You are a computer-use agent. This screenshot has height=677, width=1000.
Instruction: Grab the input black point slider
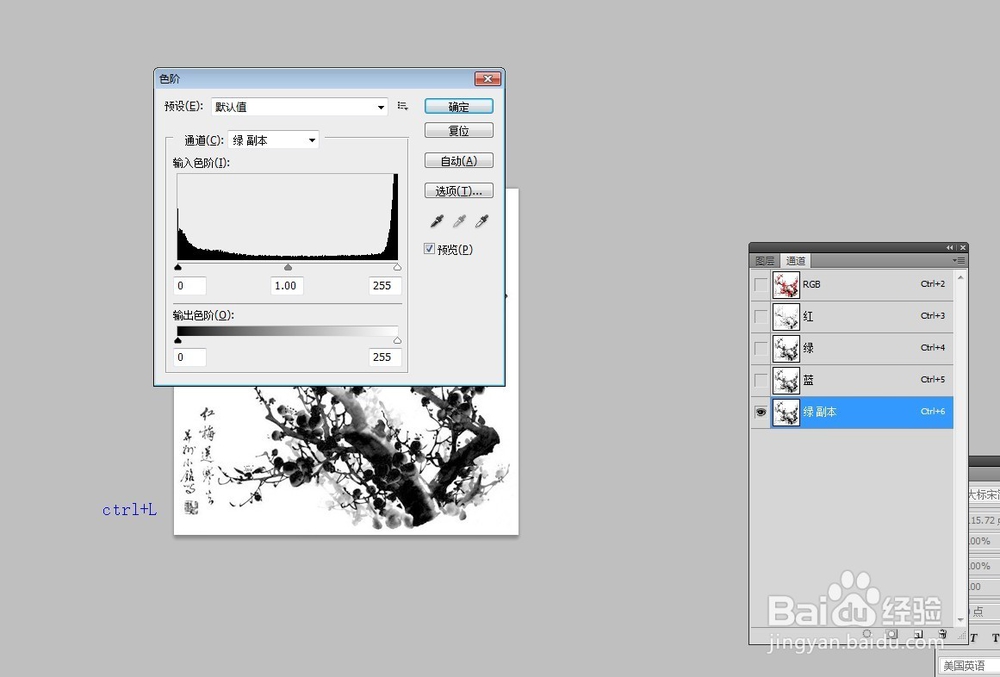click(178, 267)
